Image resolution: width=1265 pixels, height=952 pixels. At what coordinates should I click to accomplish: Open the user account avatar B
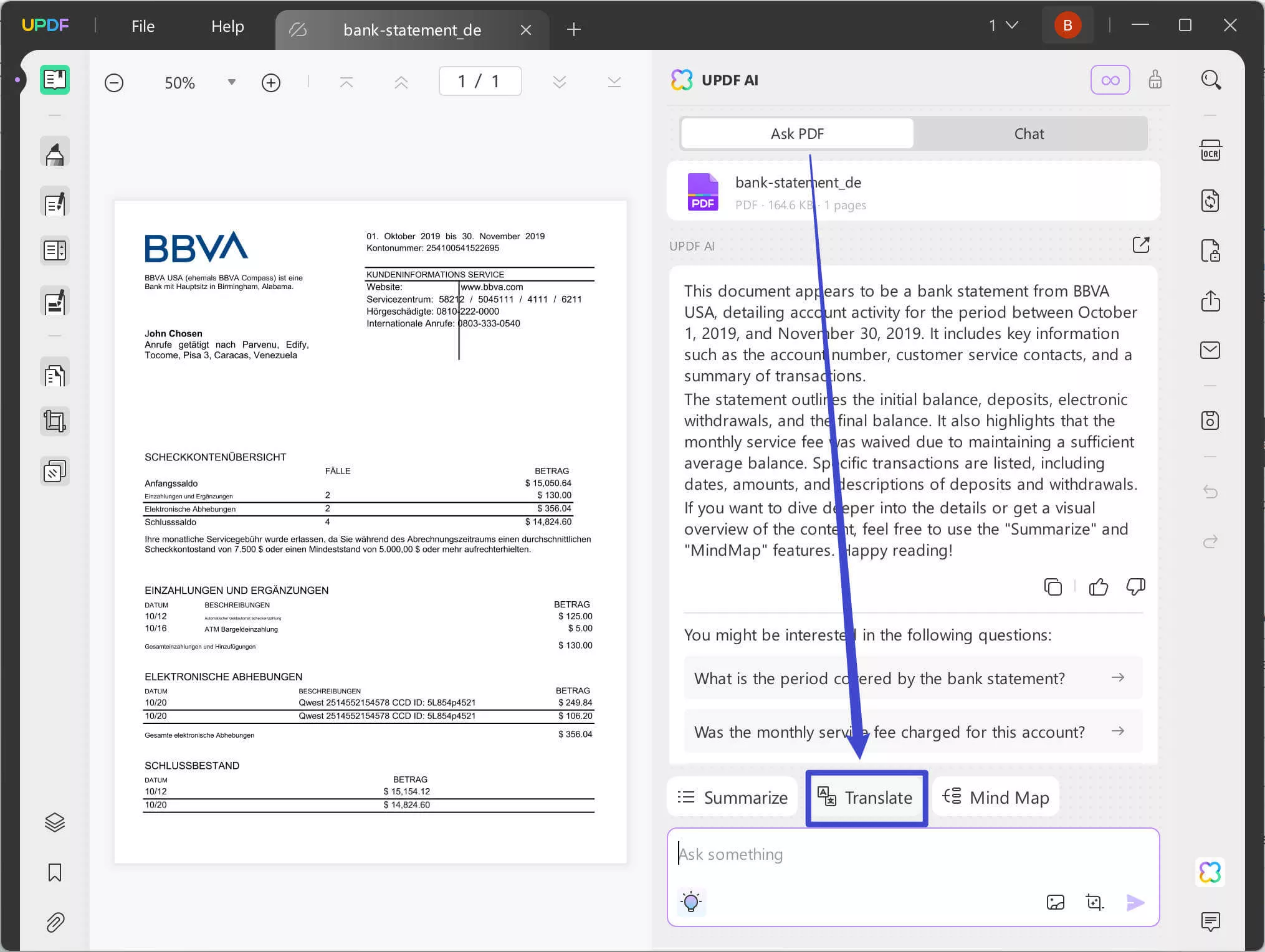point(1067,26)
